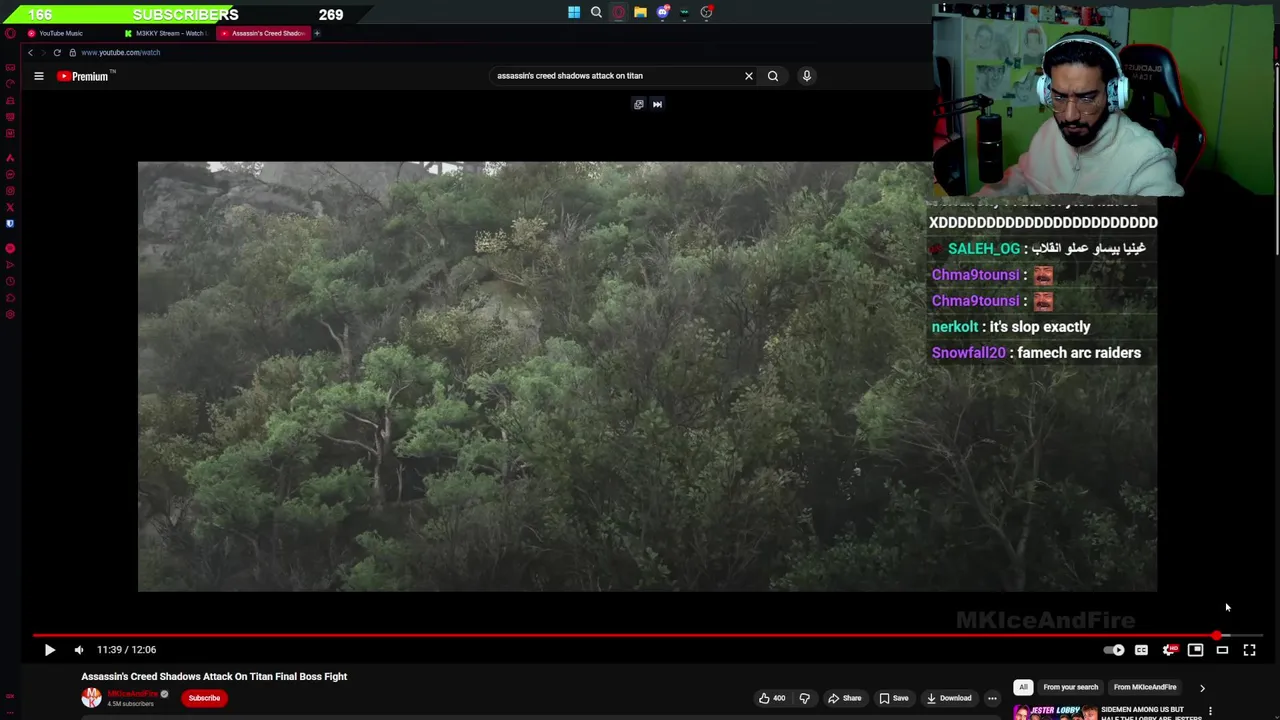
Task: Click Opera GX taskbar icon
Action: (x=618, y=13)
